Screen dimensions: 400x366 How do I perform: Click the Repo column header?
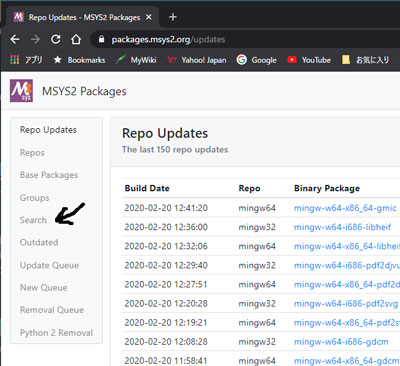[x=249, y=188]
